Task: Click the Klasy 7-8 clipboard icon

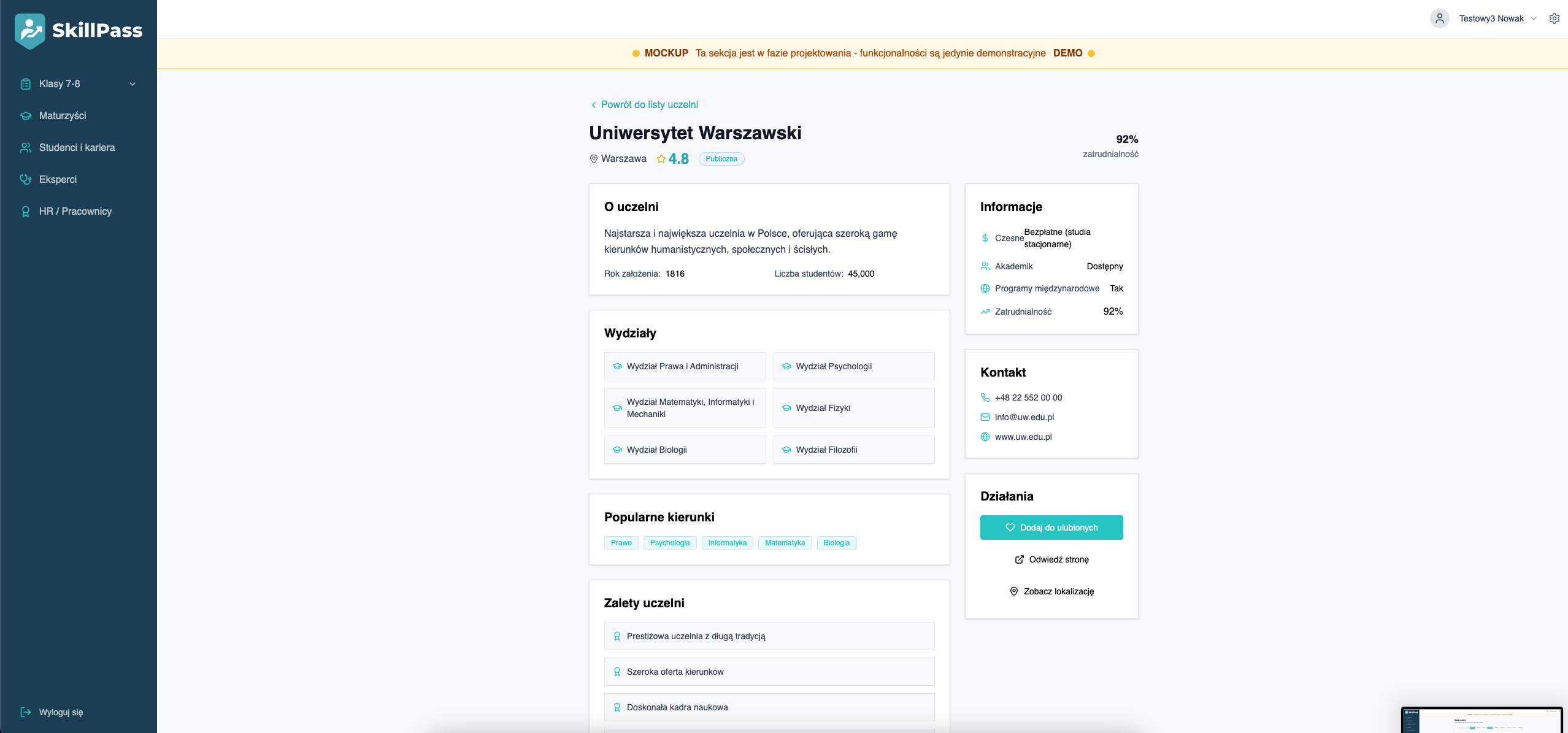Action: pos(26,84)
